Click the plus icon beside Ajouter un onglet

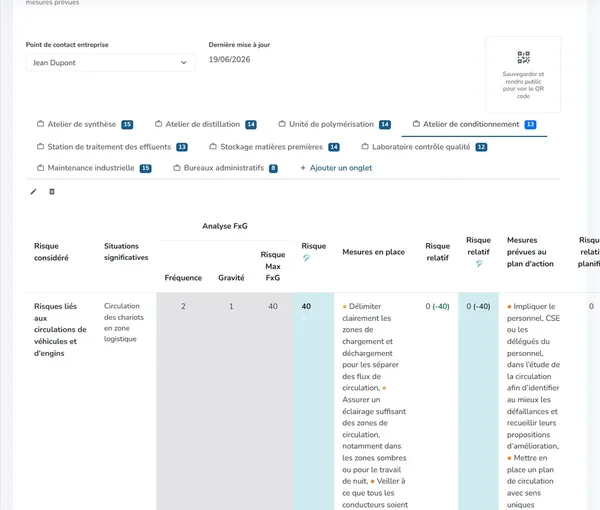pos(303,168)
